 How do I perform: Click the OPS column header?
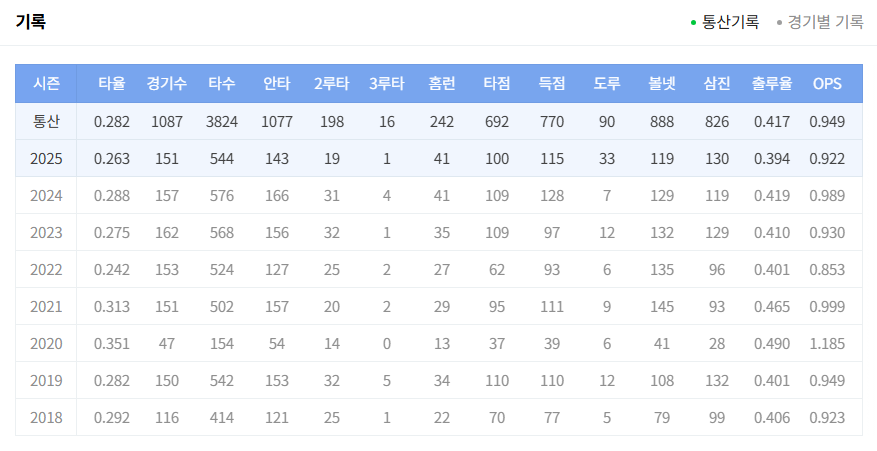827,84
